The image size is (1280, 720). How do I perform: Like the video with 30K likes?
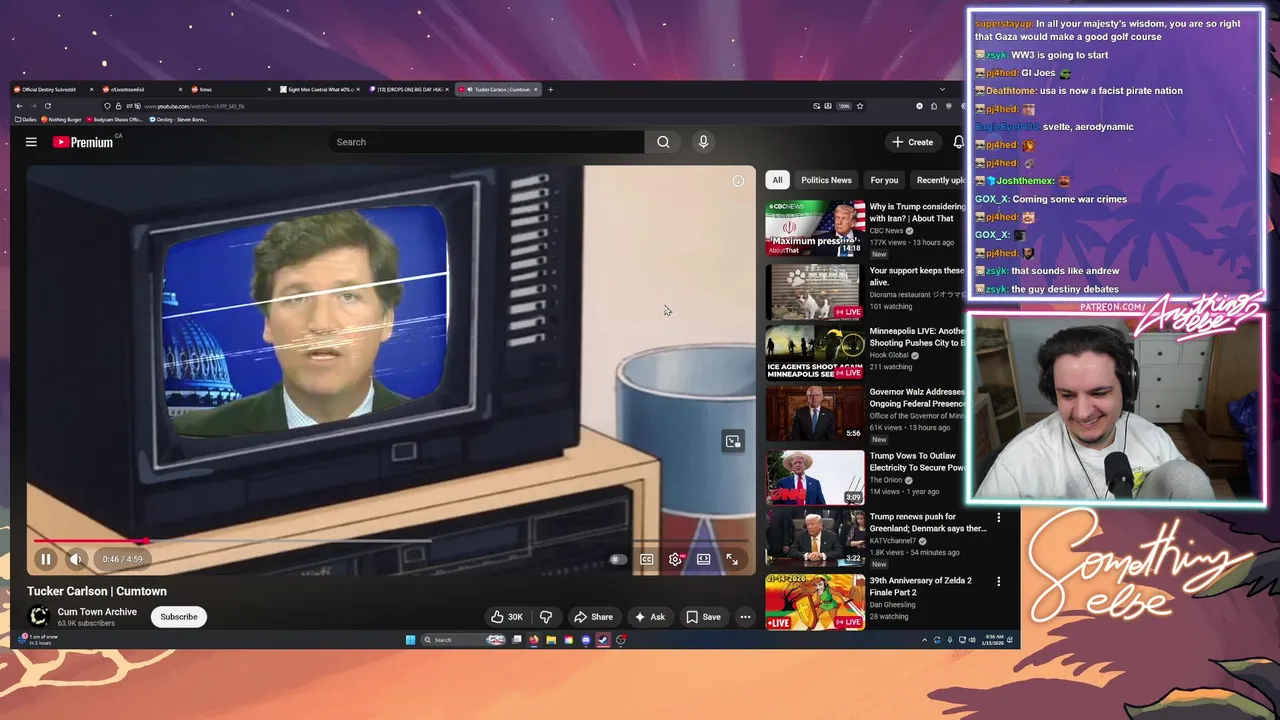tap(507, 617)
